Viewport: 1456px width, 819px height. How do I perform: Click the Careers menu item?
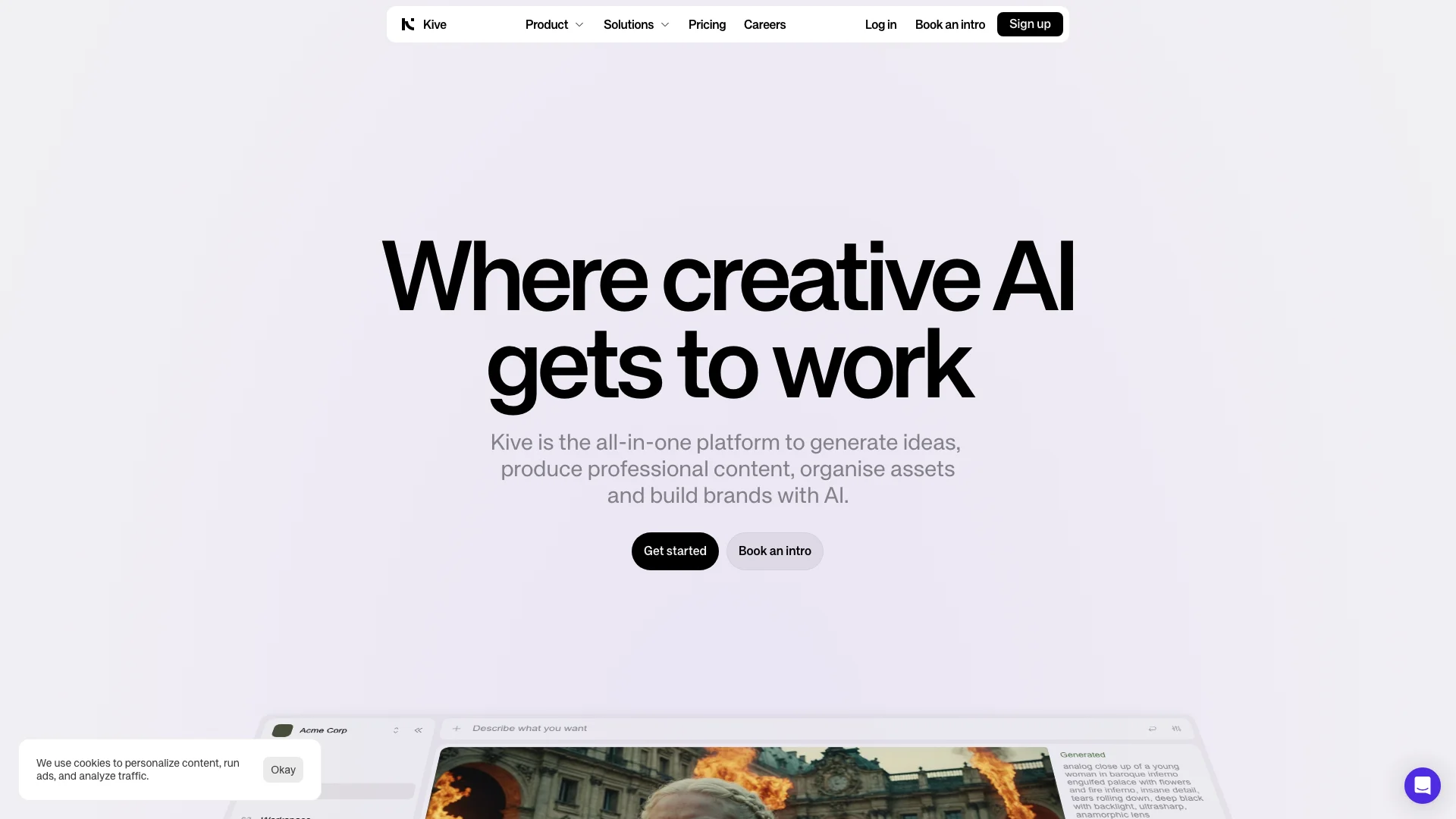click(x=764, y=24)
